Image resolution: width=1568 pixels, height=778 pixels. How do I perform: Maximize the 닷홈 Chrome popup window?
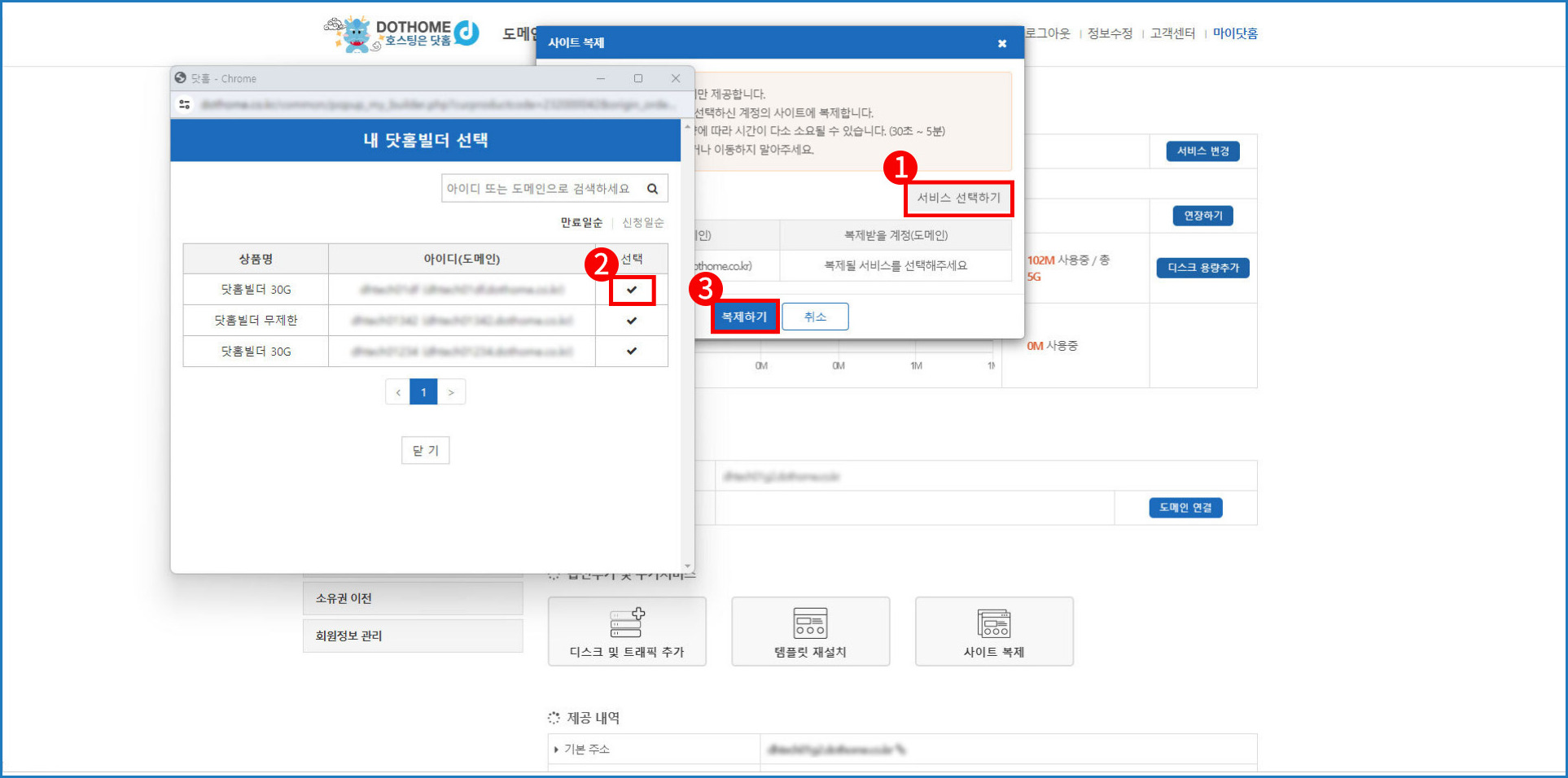(x=638, y=79)
